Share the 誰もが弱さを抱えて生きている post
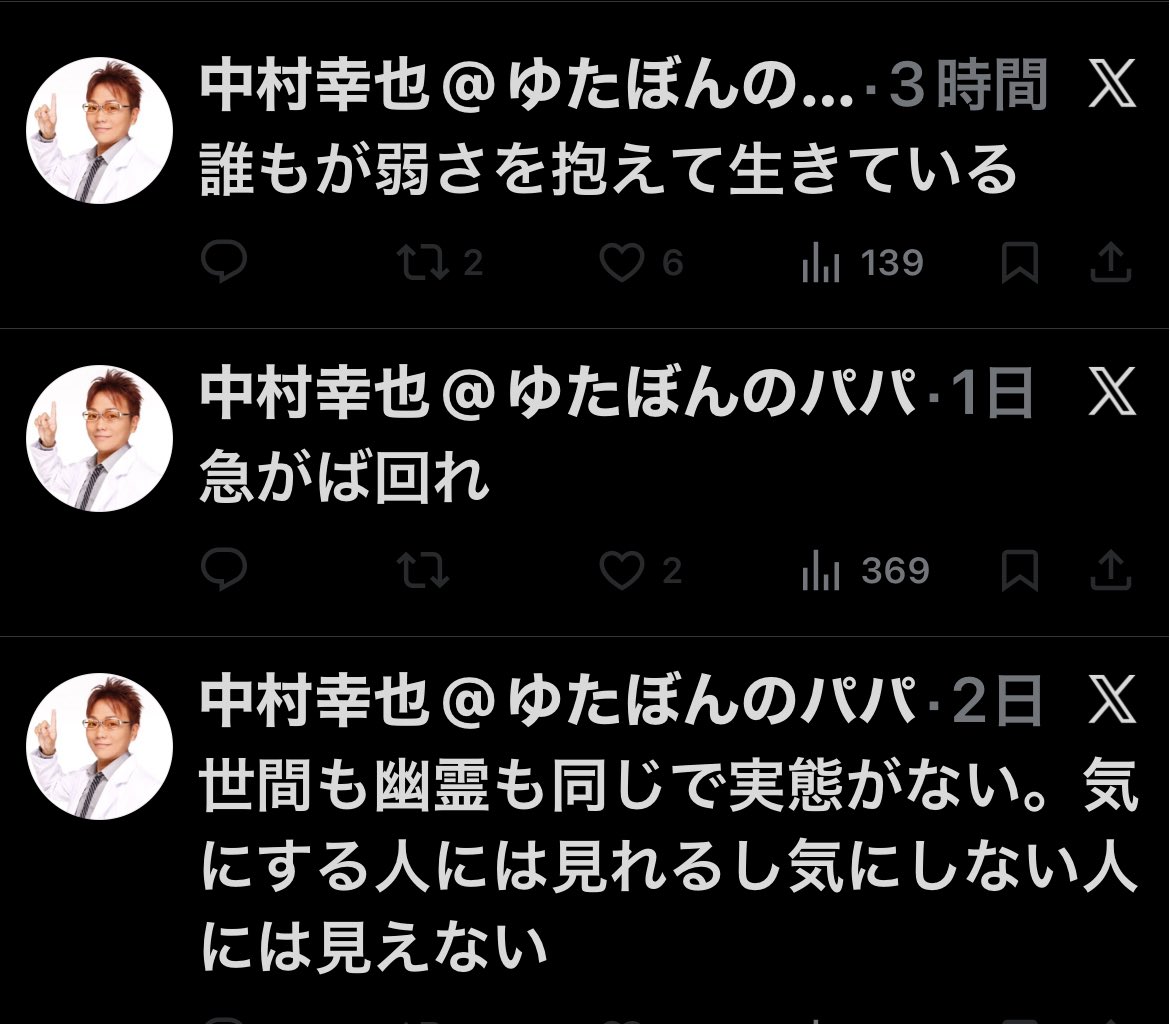The width and height of the screenshot is (1170, 1024). click(x=1109, y=263)
